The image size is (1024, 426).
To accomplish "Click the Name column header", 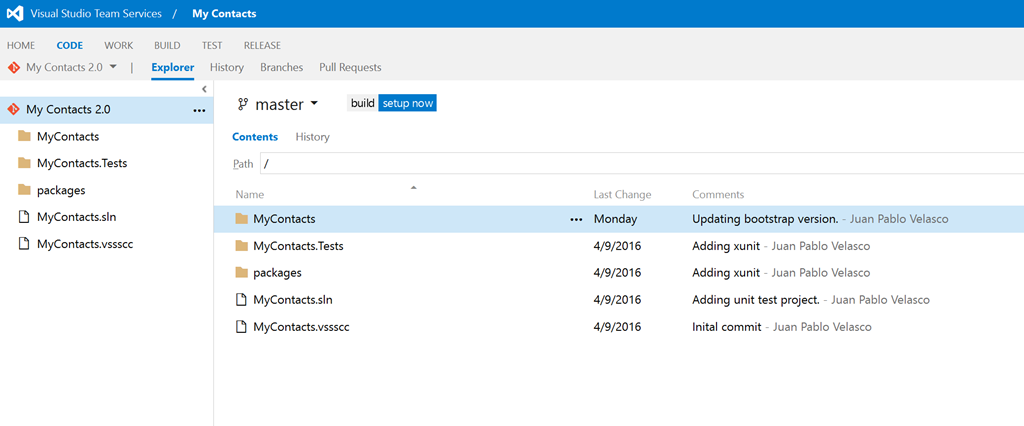I will [250, 195].
